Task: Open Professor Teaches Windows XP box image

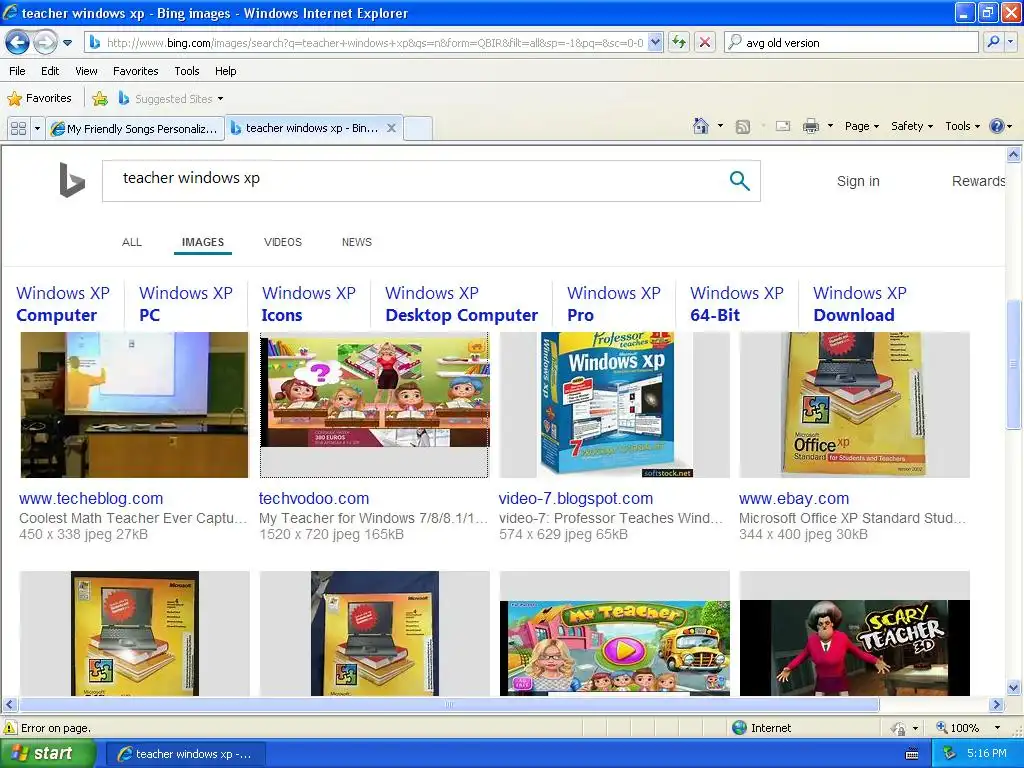Action: click(x=615, y=405)
